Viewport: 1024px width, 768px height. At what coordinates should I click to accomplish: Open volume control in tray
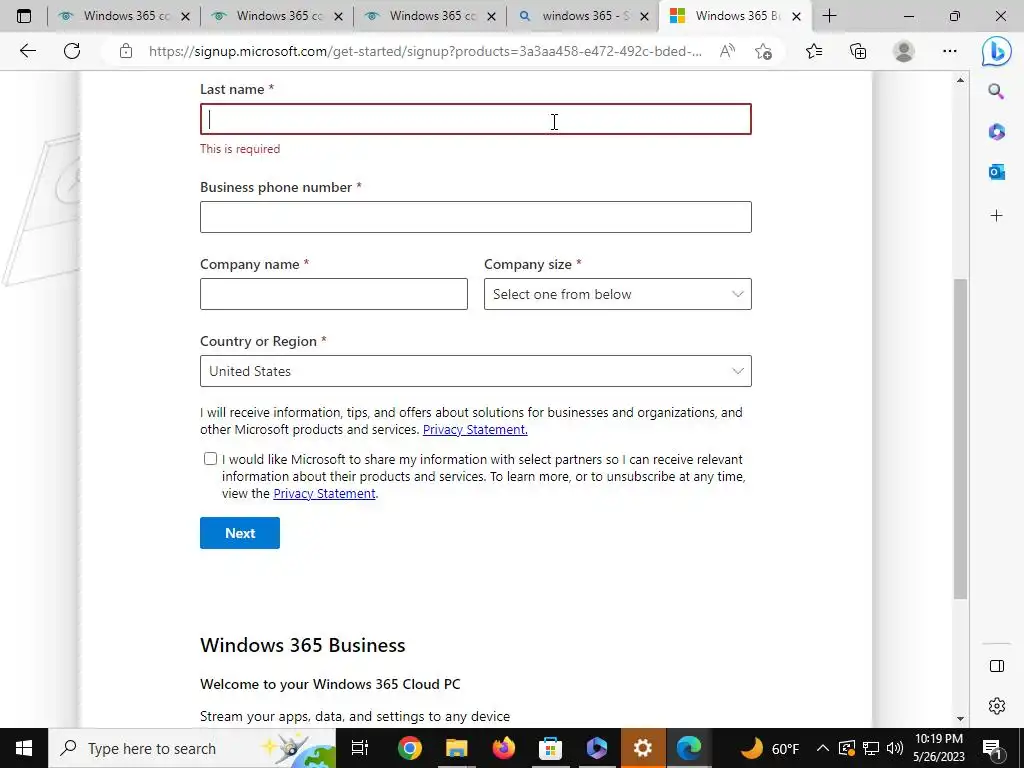895,748
